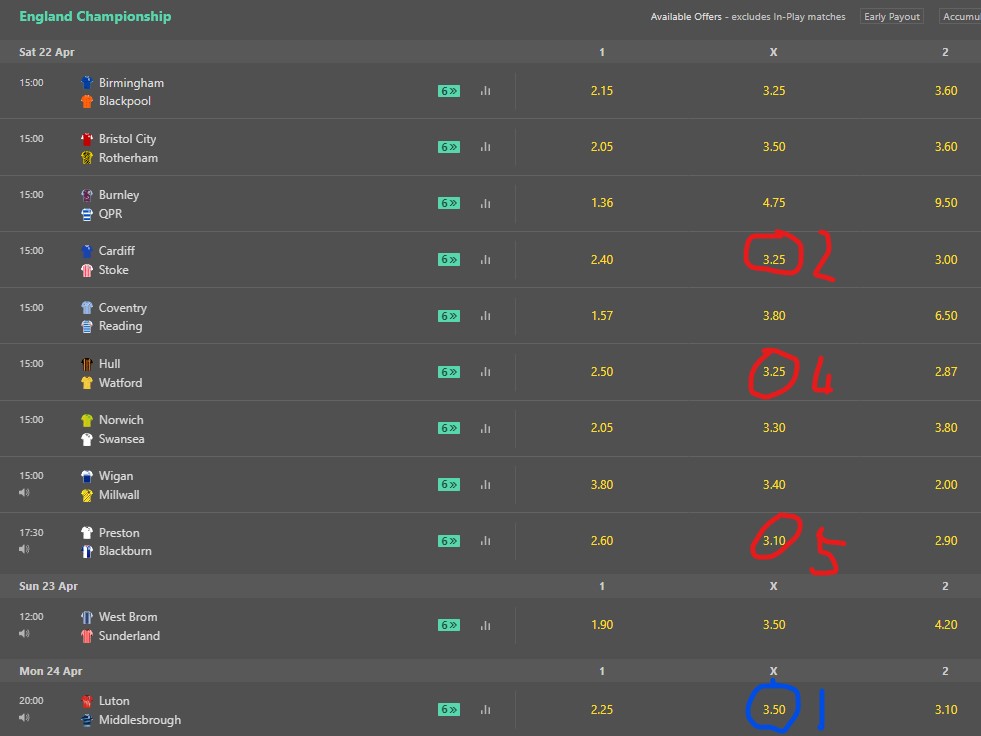
Task: Click green 6» badge for Cardiff v Stoke
Action: (449, 260)
